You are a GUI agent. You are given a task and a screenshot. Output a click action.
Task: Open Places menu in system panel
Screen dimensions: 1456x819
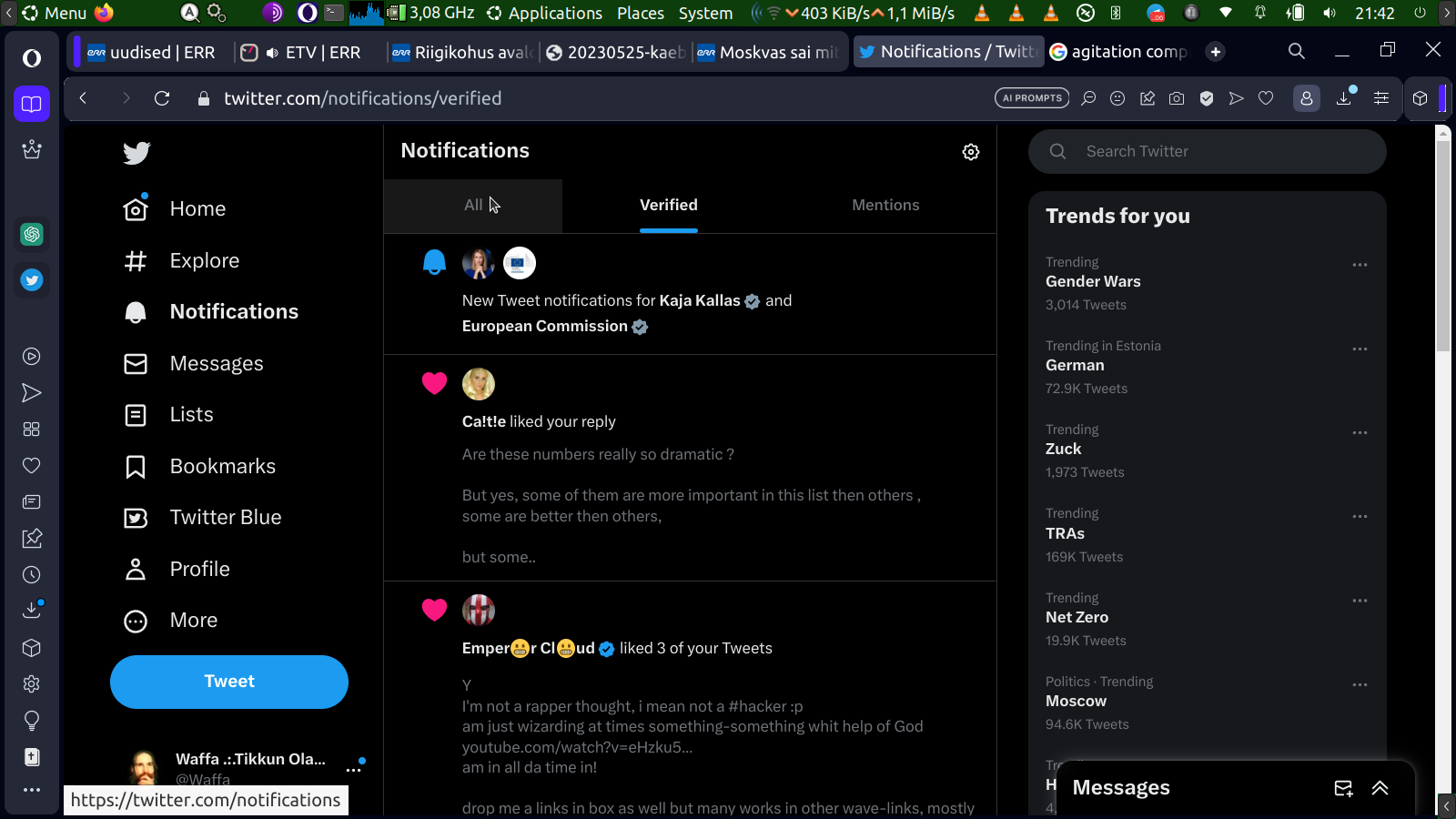coord(641,13)
